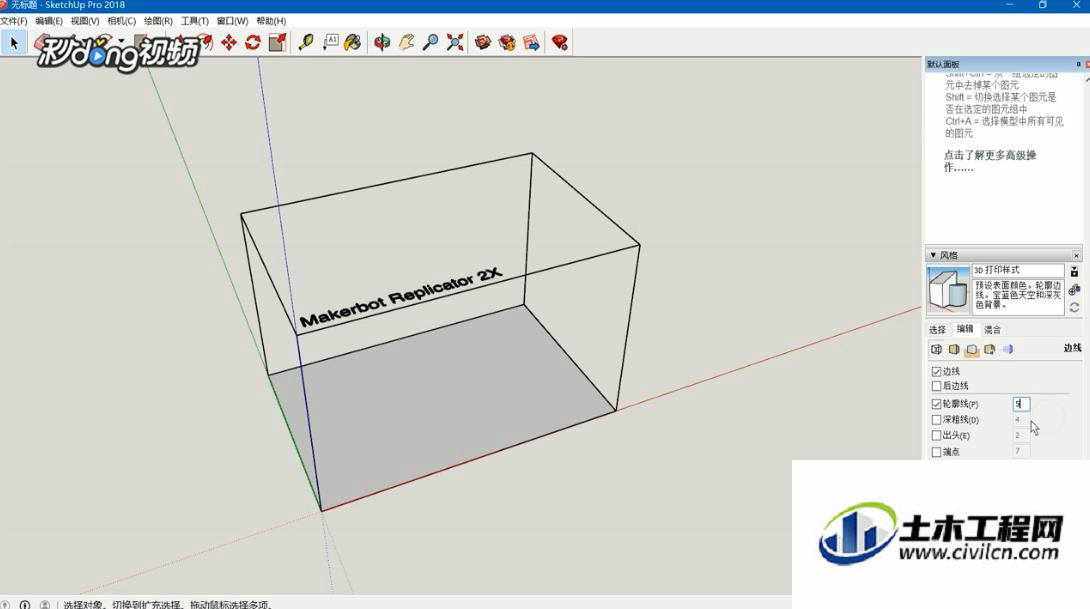Screen dimensions: 1090x609
Task: Select the Paint Bucket tool
Action: [x=353, y=43]
